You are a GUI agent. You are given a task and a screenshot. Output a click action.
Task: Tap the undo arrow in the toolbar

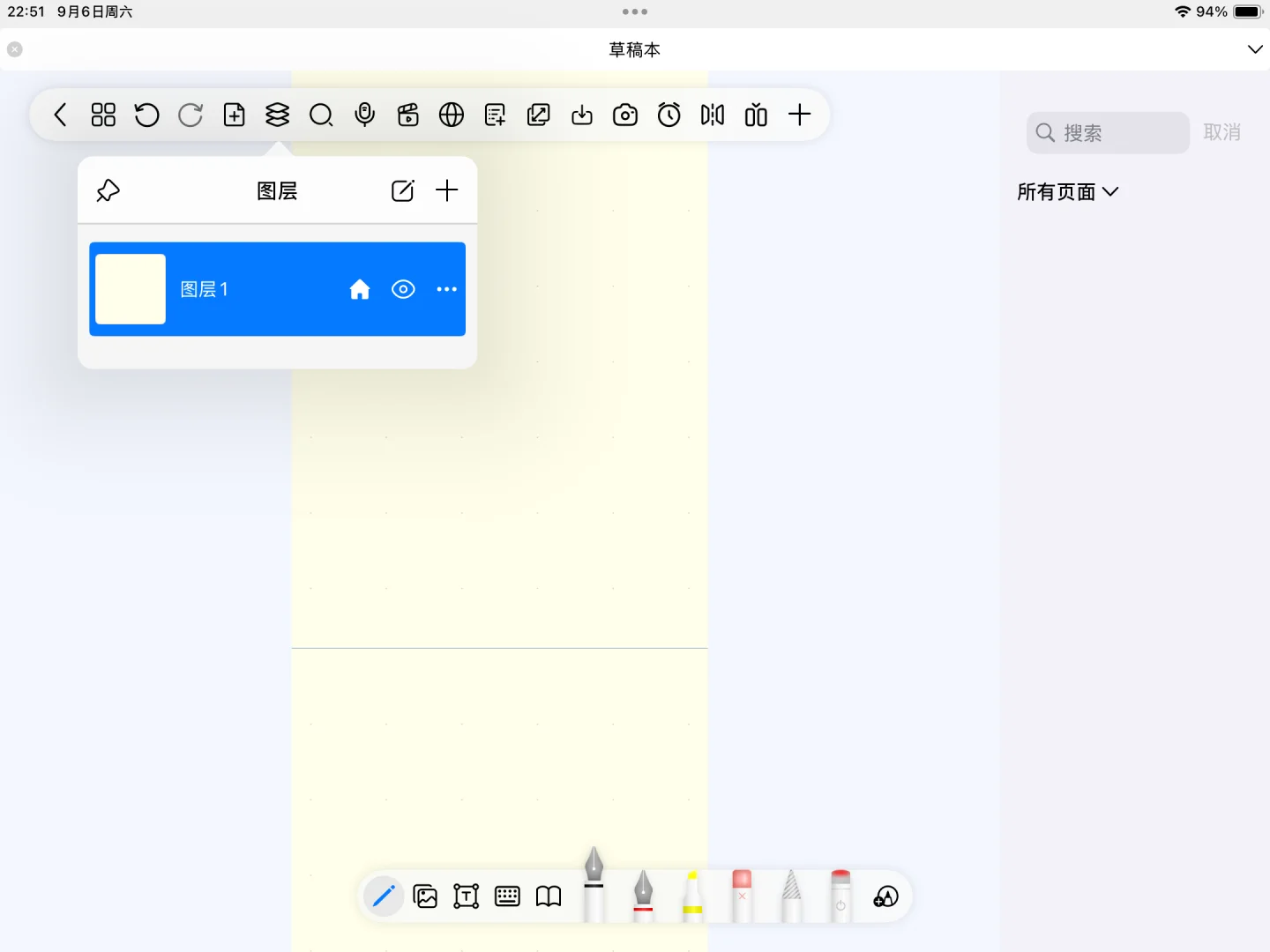point(146,115)
